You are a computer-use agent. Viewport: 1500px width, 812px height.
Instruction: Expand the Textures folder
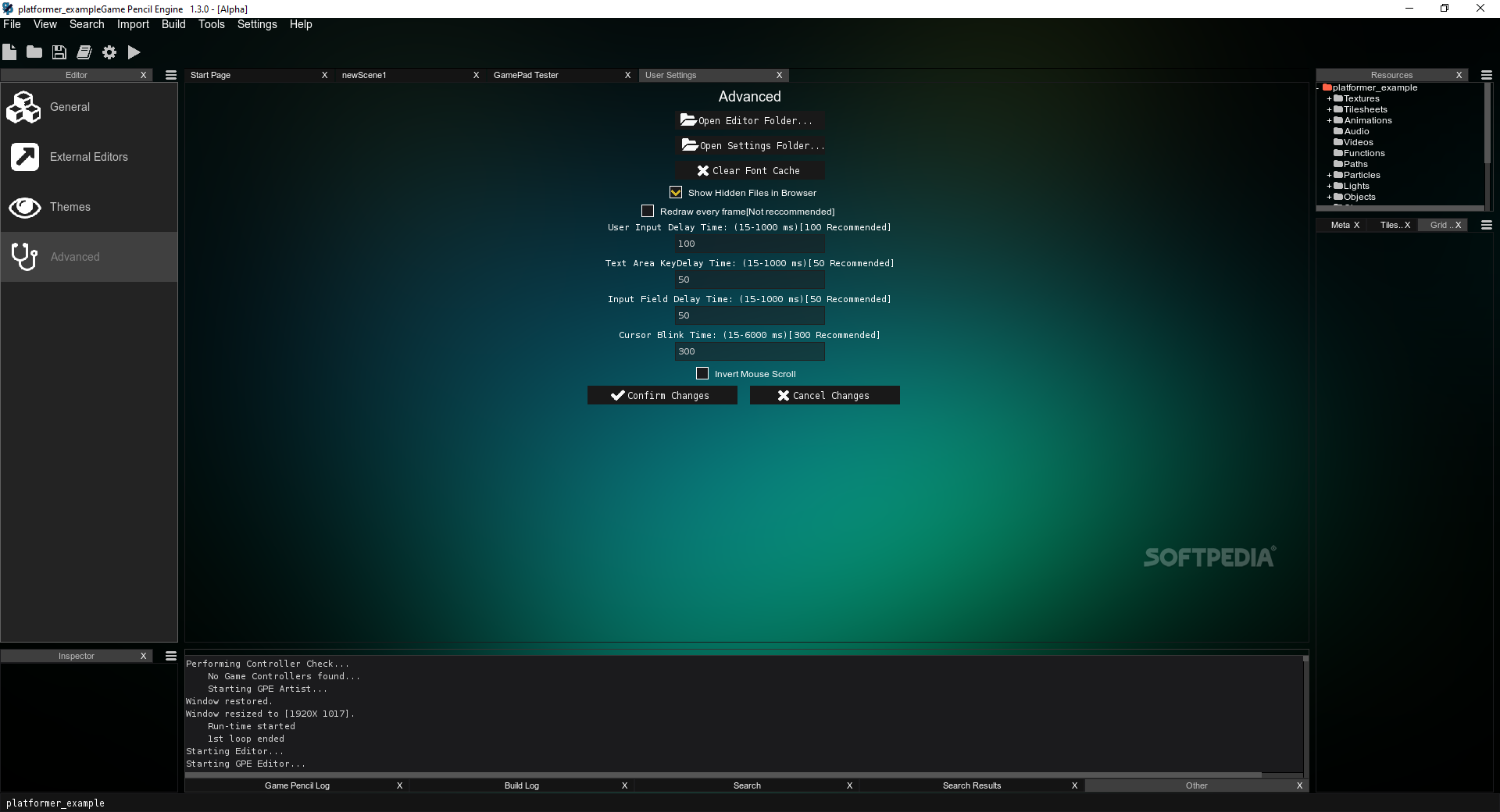point(1329,99)
